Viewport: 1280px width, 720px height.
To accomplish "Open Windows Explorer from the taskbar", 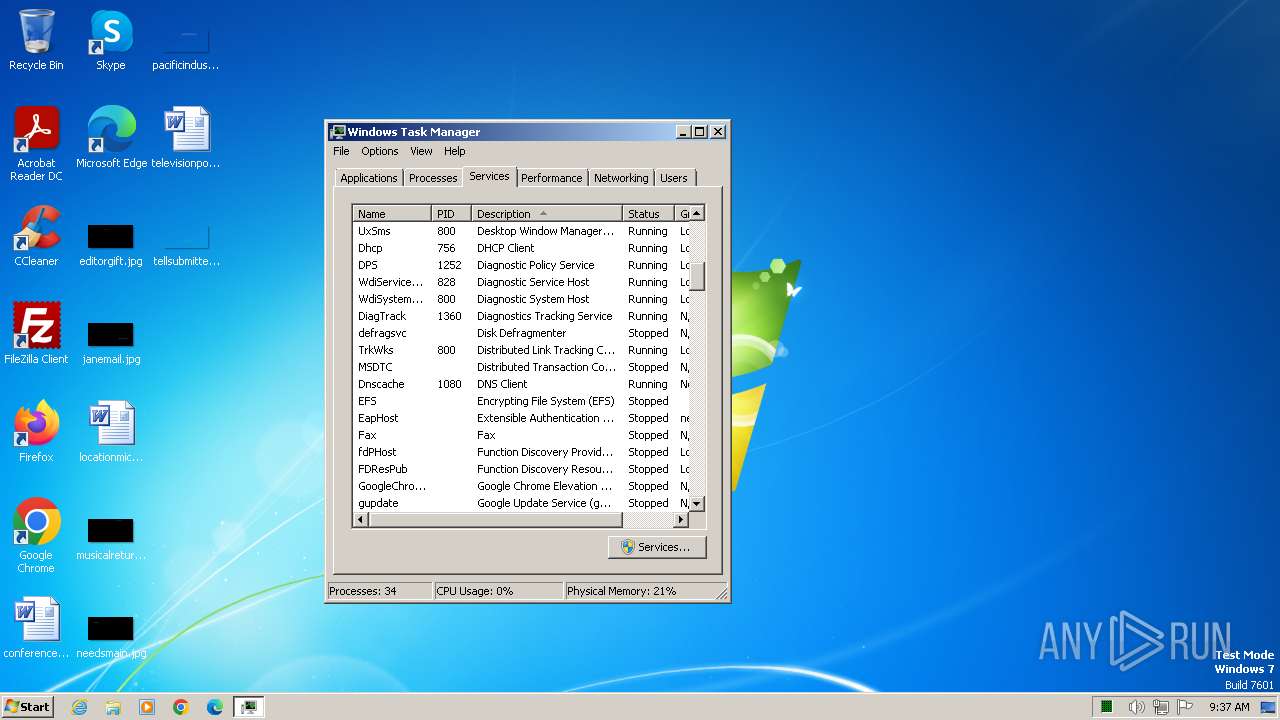I will click(x=113, y=707).
